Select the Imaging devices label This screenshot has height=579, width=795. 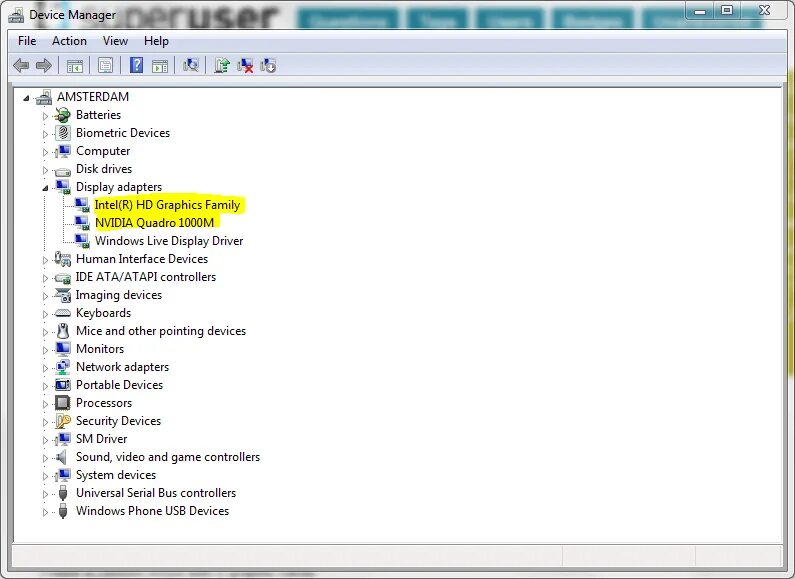[x=119, y=295]
